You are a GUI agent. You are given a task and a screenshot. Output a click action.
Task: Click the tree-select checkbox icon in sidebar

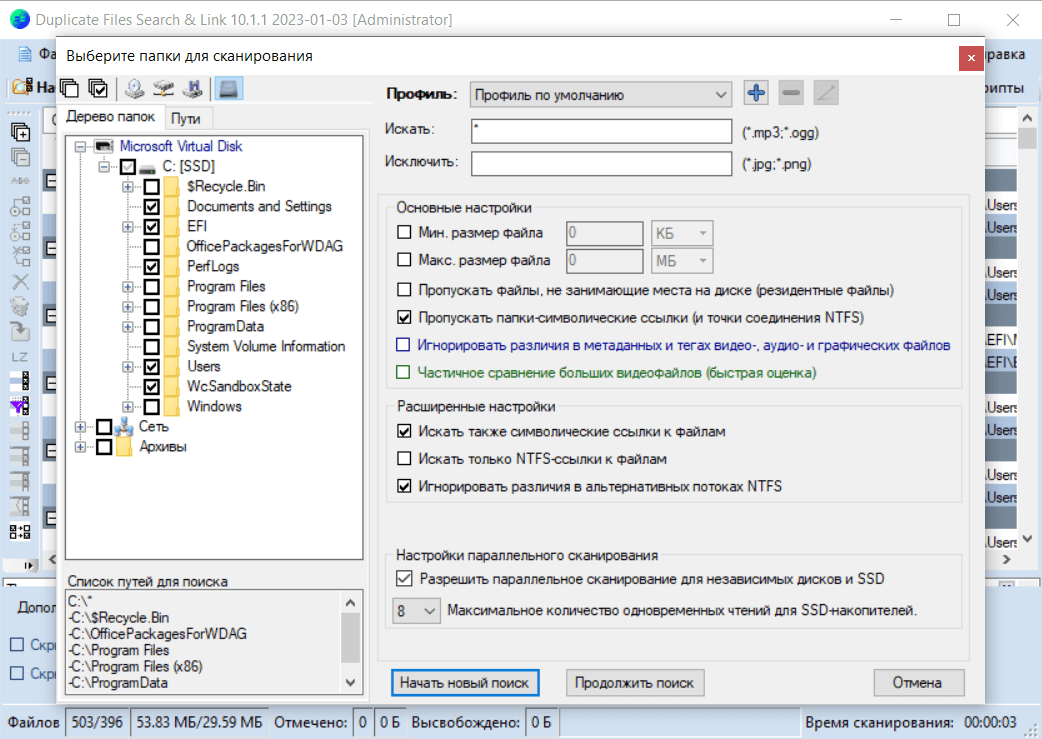click(21, 207)
